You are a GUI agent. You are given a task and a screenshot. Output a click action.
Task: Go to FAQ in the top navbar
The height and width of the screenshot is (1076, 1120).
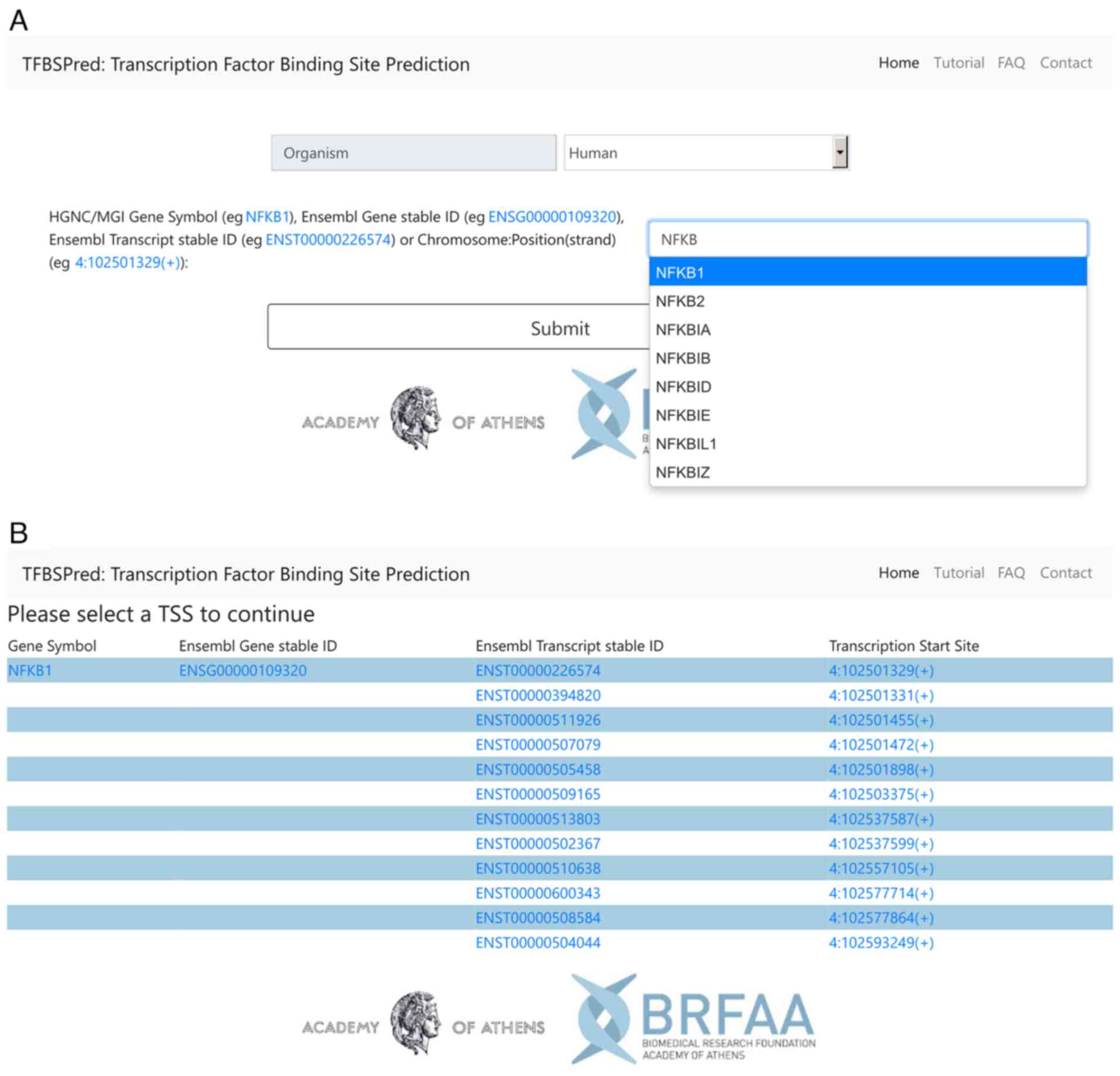(x=1011, y=63)
